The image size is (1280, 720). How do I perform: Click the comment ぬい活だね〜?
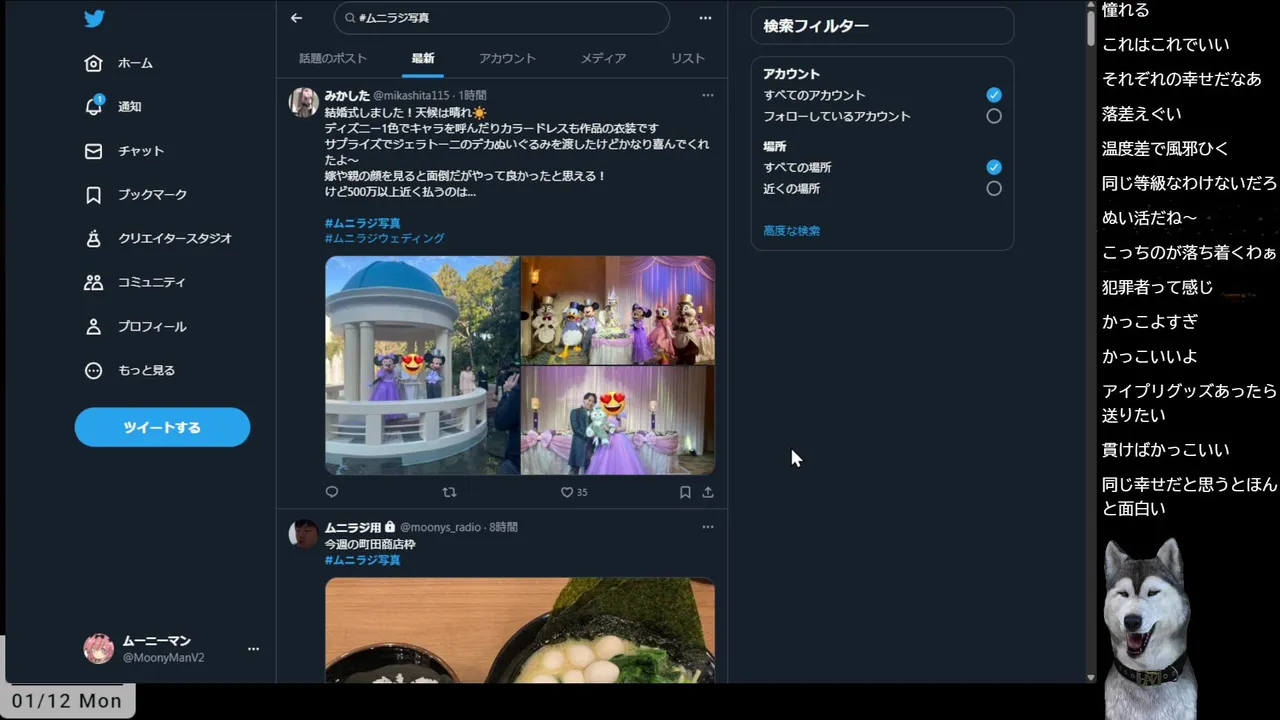[1150, 218]
